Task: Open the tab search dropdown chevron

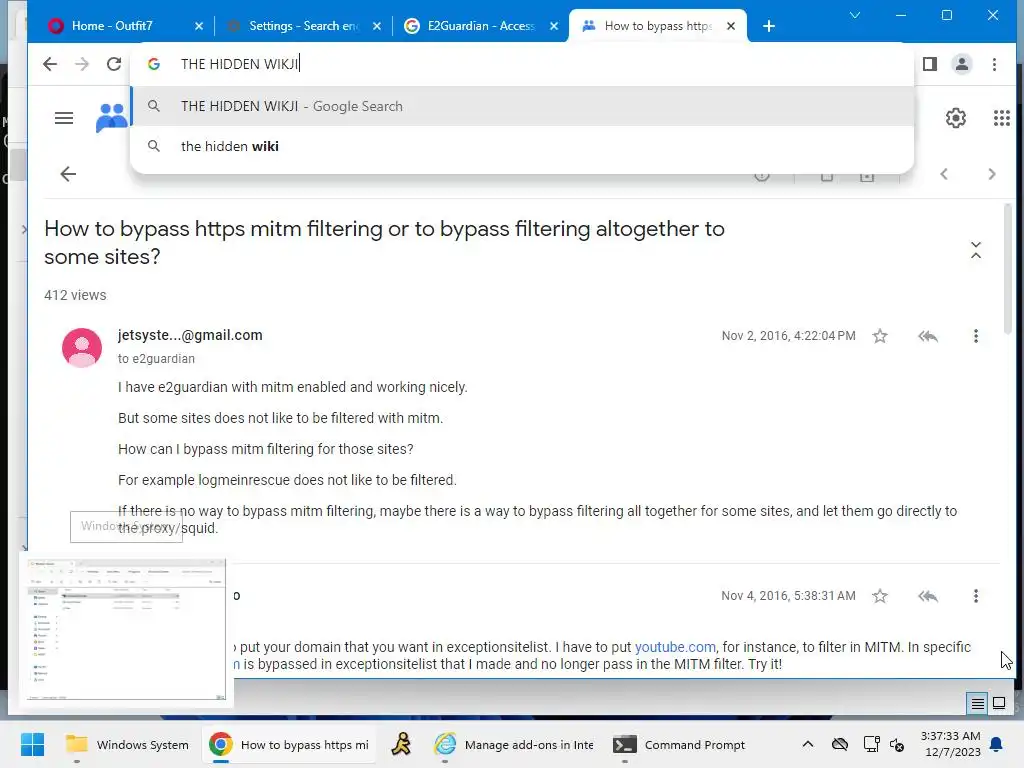Action: click(x=854, y=15)
